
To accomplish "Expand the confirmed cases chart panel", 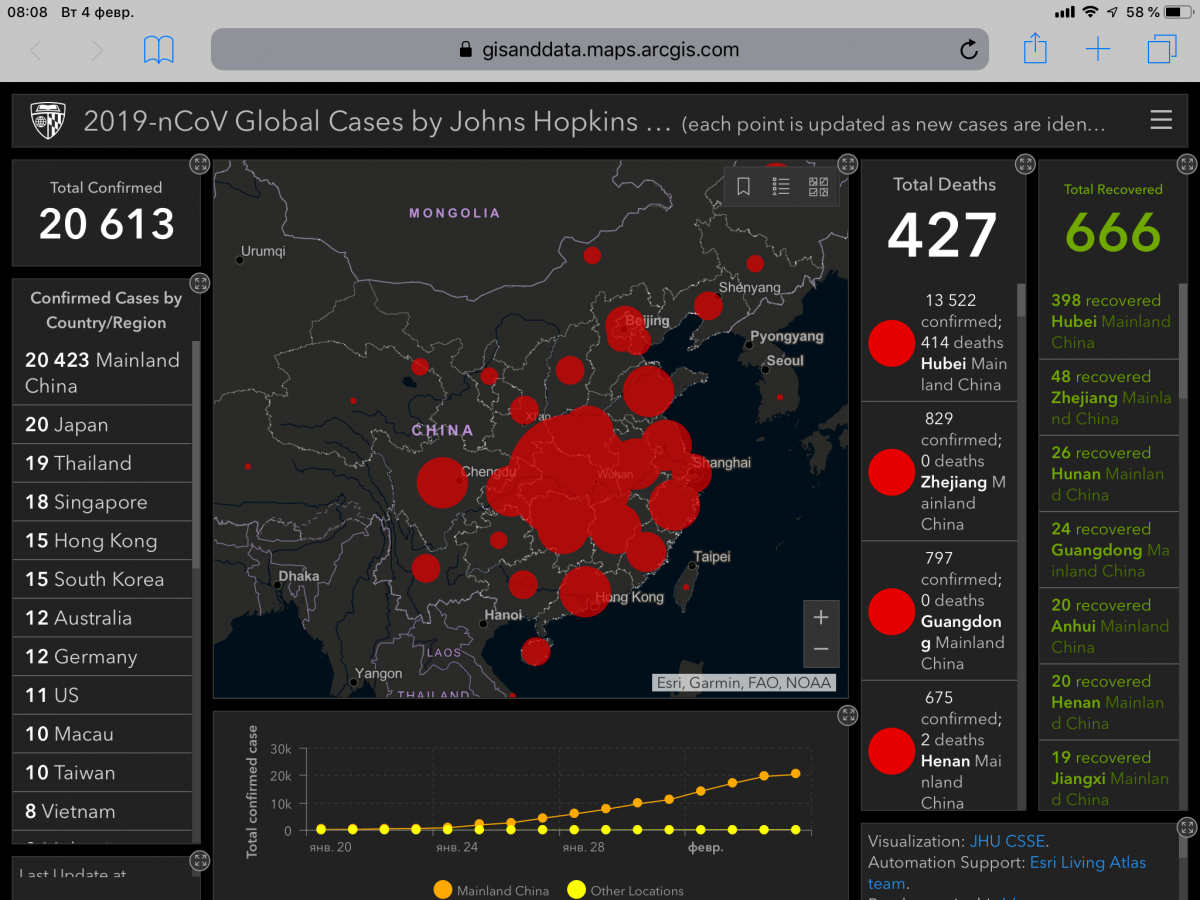I will [848, 715].
